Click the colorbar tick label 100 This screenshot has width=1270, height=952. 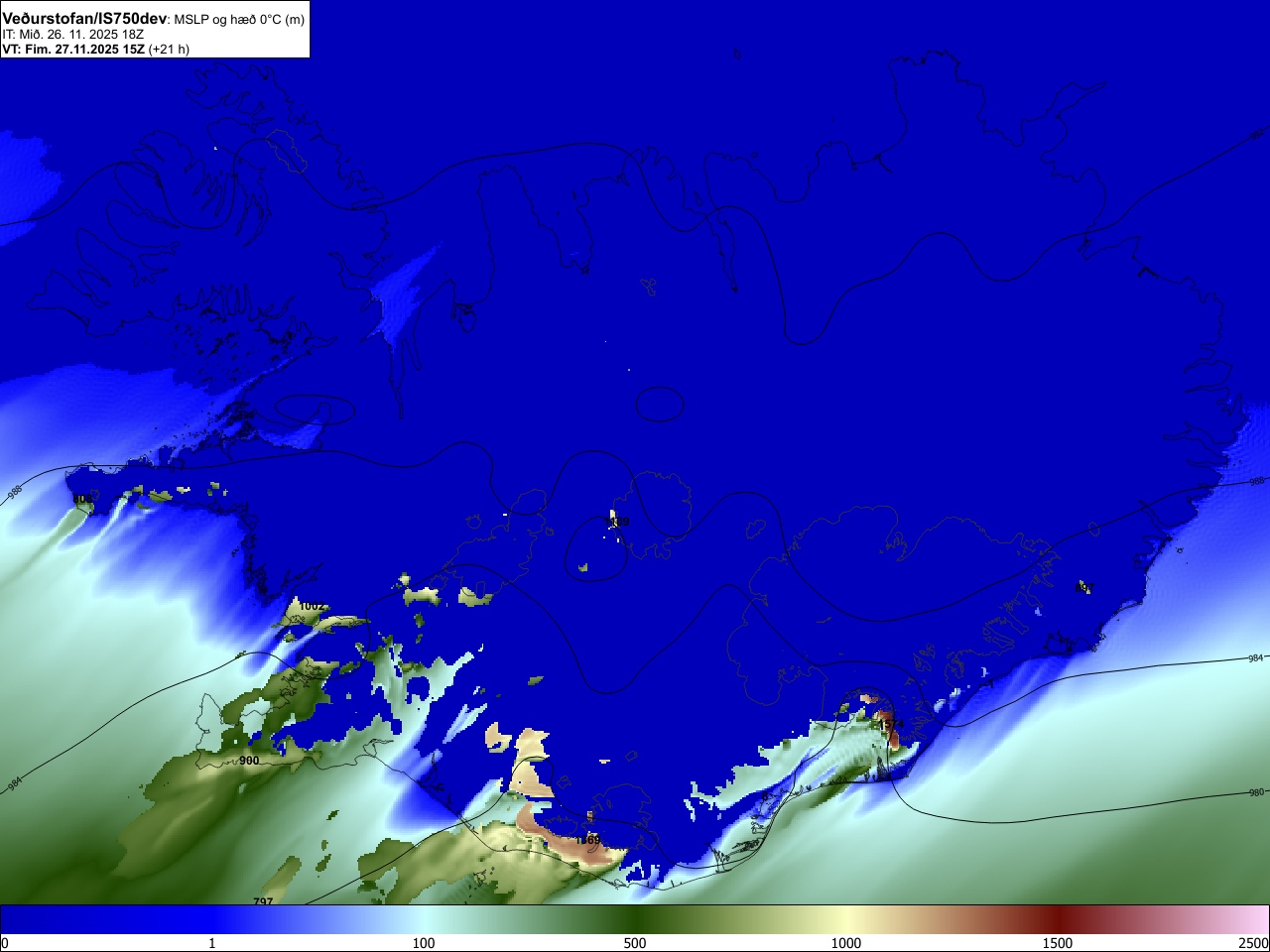pos(424,943)
